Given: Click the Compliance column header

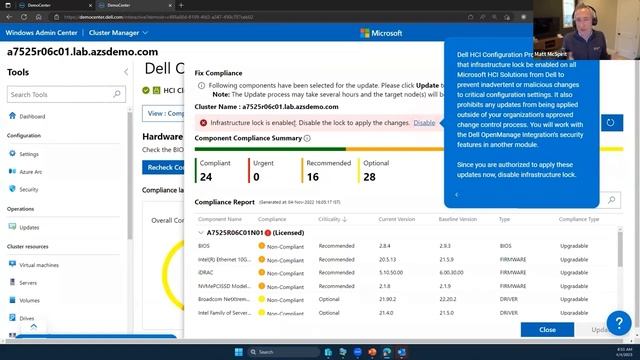Looking at the screenshot, I should (272, 219).
